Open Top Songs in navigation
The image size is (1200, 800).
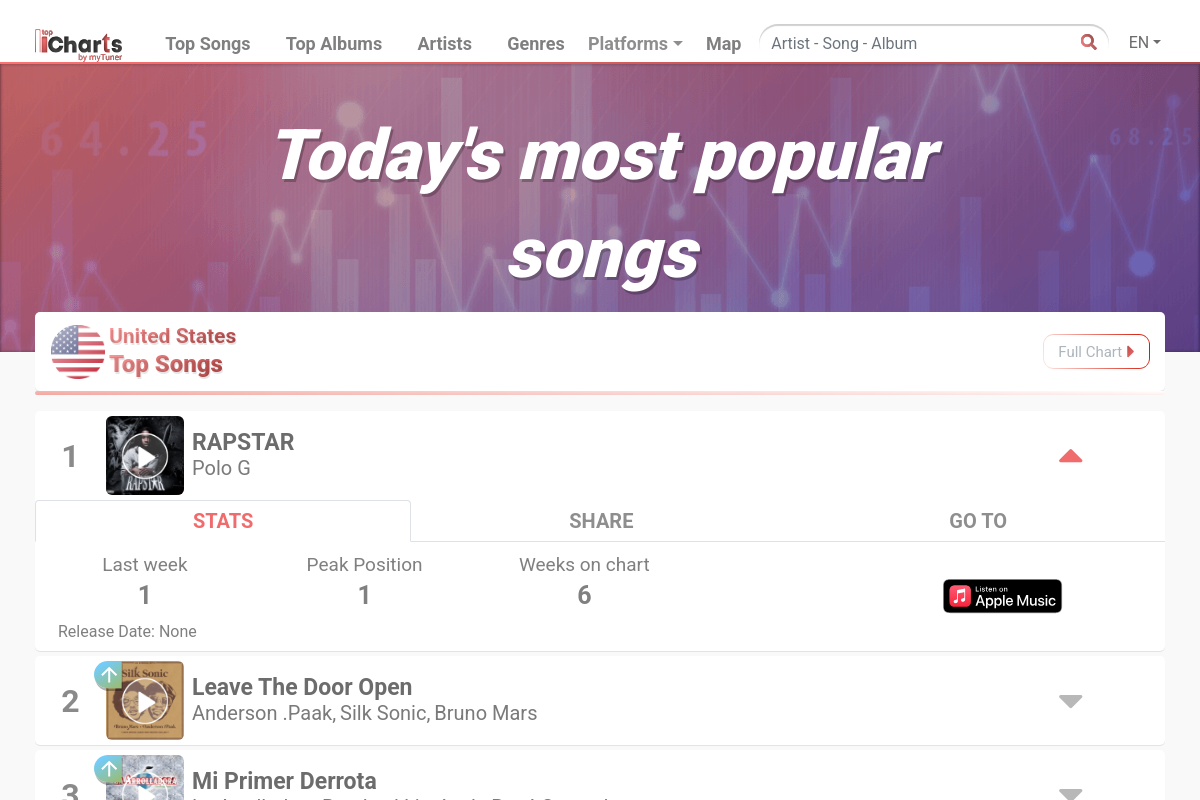pos(208,44)
